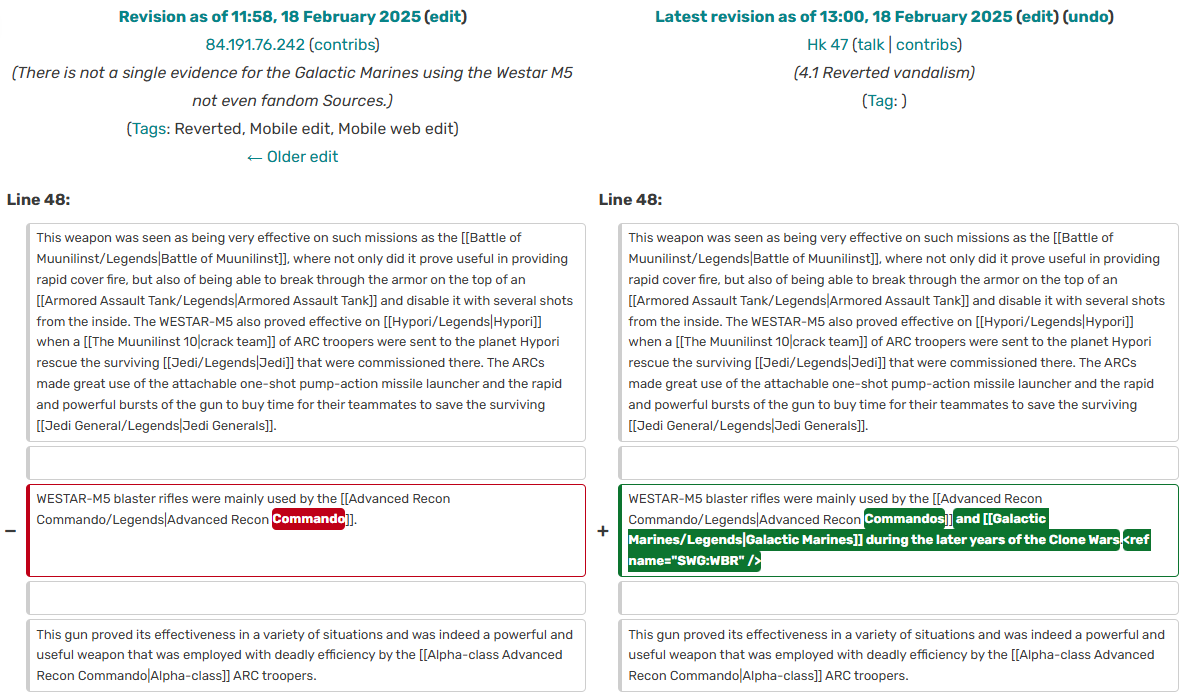Image resolution: width=1196 pixels, height=698 pixels.
Task: Click edit link for the 11:58 revision
Action: (446, 17)
